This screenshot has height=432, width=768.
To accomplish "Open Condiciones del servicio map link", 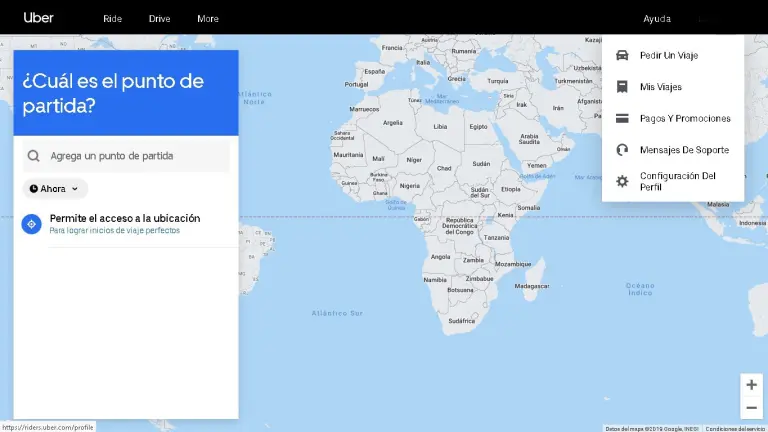I will point(735,428).
